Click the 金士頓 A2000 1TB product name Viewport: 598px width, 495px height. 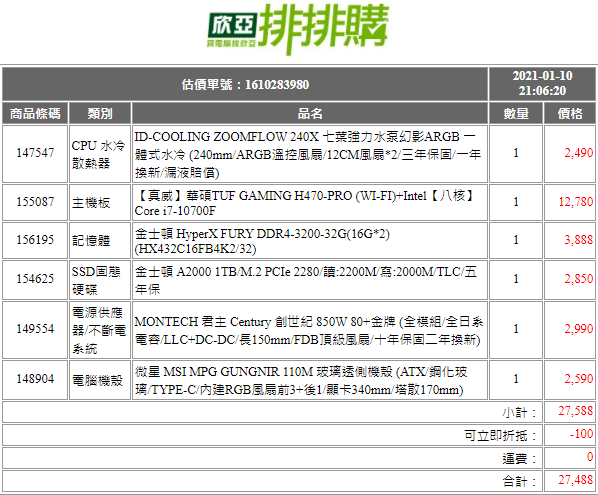(x=306, y=280)
